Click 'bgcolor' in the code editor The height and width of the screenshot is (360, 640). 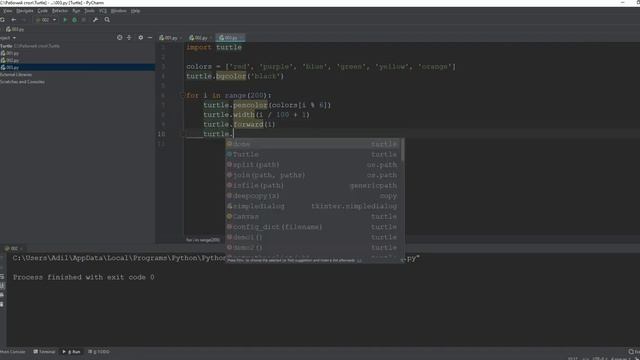[231, 76]
